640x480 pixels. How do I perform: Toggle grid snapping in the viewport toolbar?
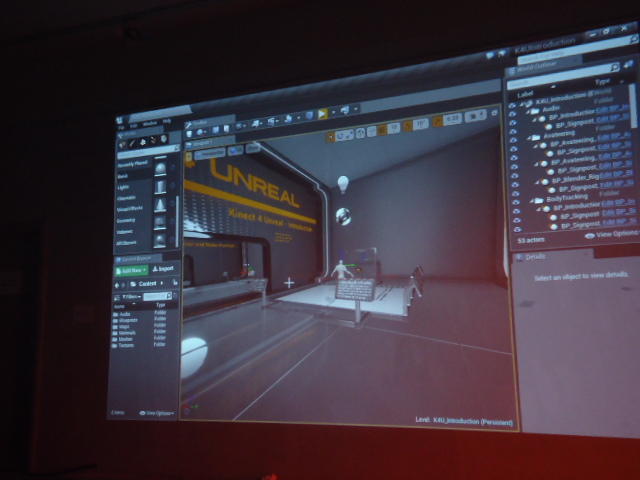(x=382, y=130)
